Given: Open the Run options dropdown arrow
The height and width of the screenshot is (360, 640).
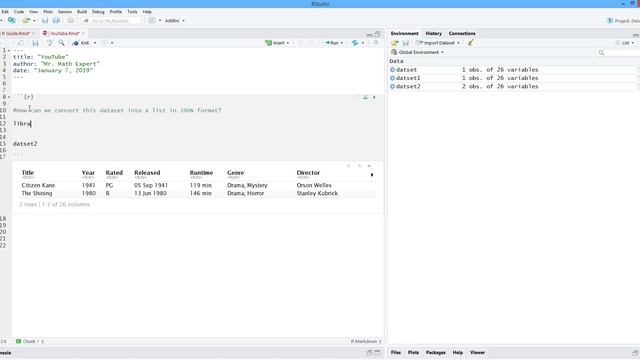Looking at the screenshot, I should pos(342,43).
